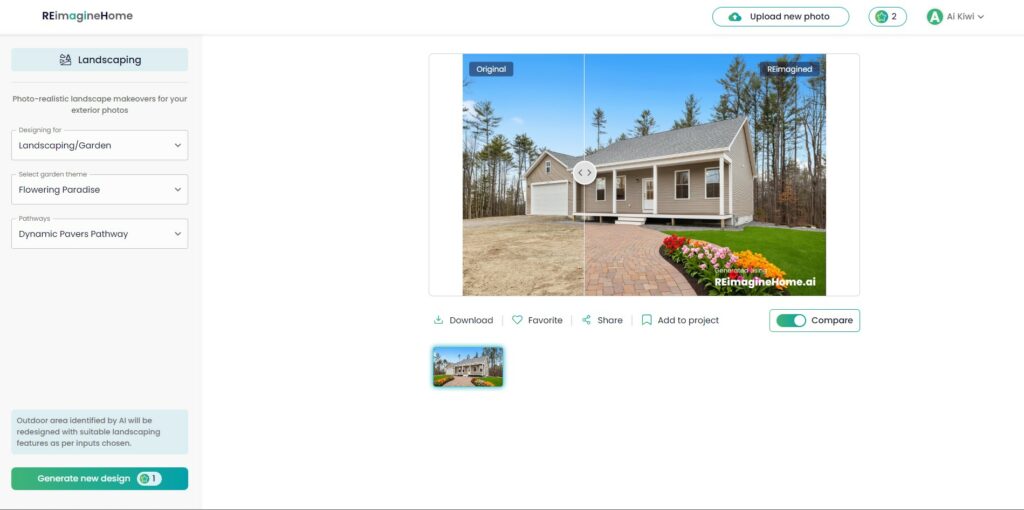1024x510 pixels.
Task: Expand the Flowering Paradise theme dropdown
Action: tap(99, 190)
